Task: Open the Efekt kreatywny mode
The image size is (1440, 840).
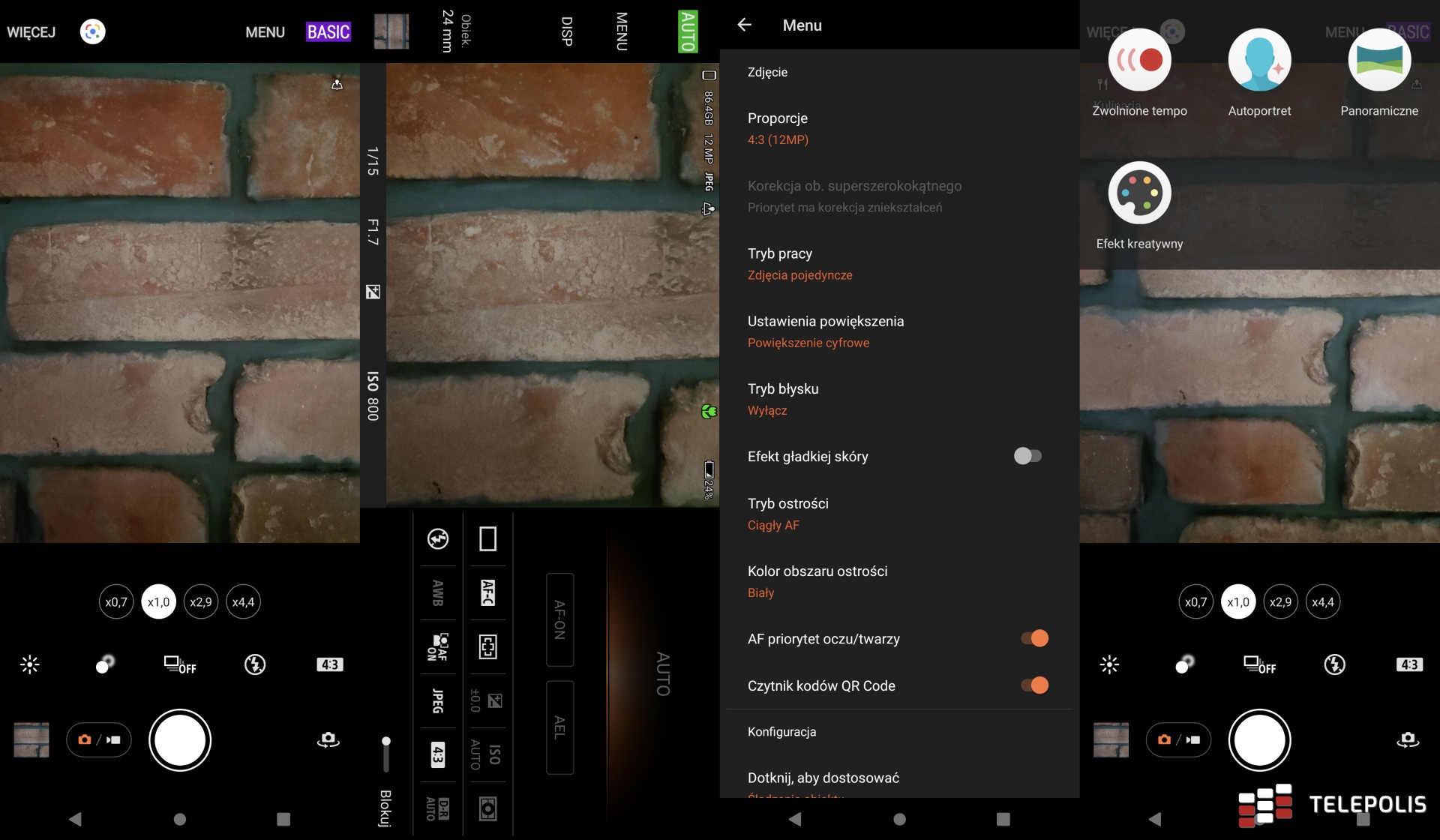Action: pos(1139,193)
